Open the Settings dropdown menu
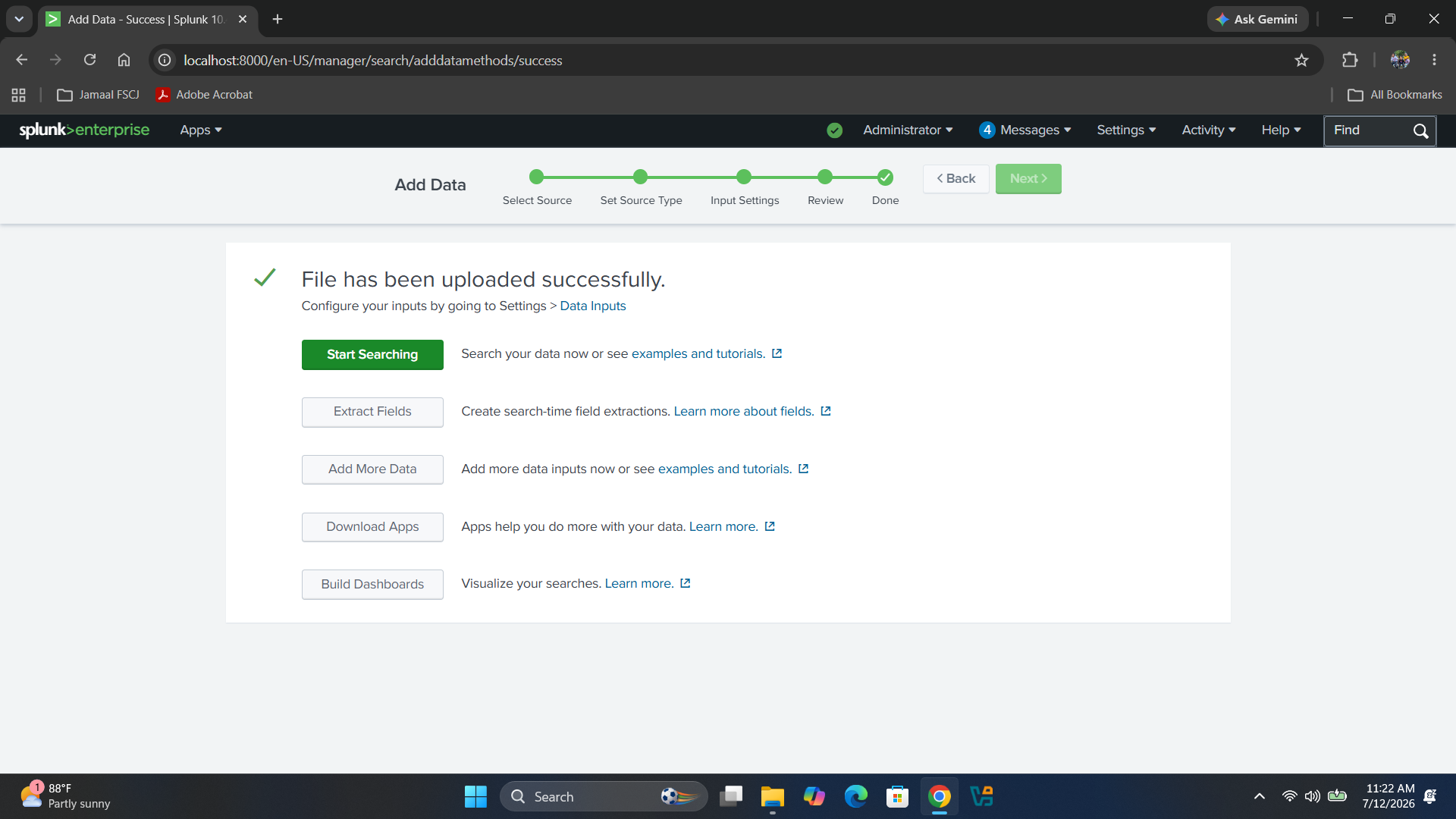 (1126, 130)
